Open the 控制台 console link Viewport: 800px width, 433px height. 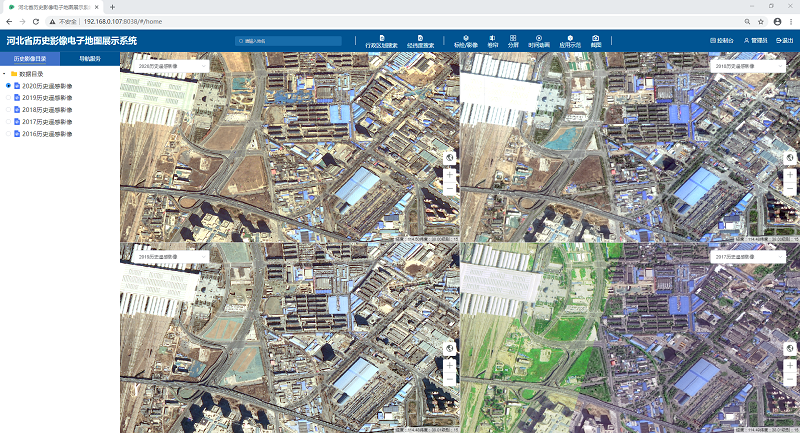(x=721, y=41)
